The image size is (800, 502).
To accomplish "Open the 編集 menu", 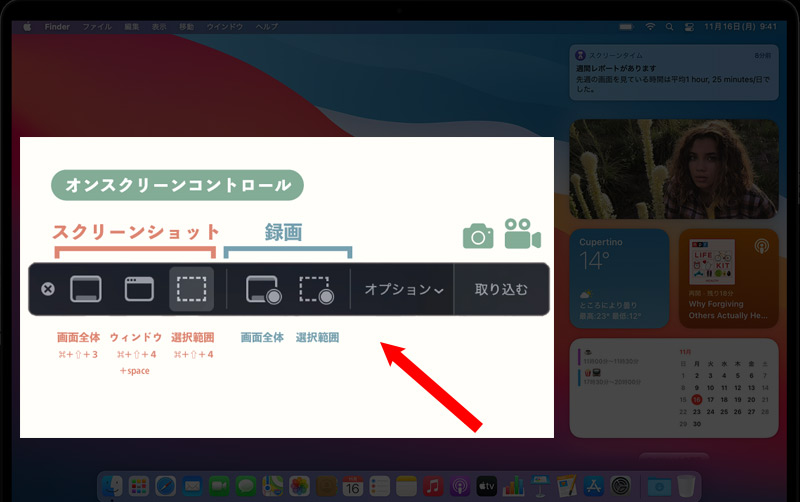I will 132,27.
